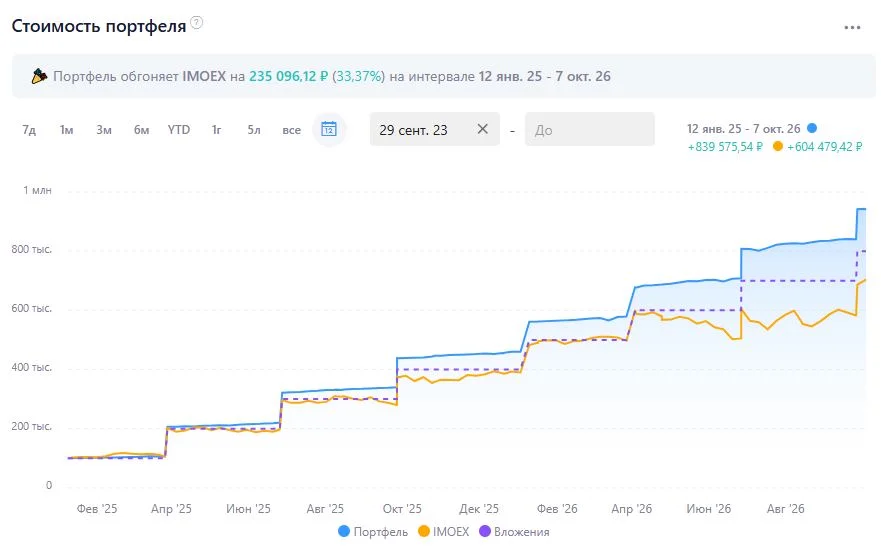Click the 600 тыс. axis label
Image resolution: width=881 pixels, height=554 pixels.
tap(31, 308)
